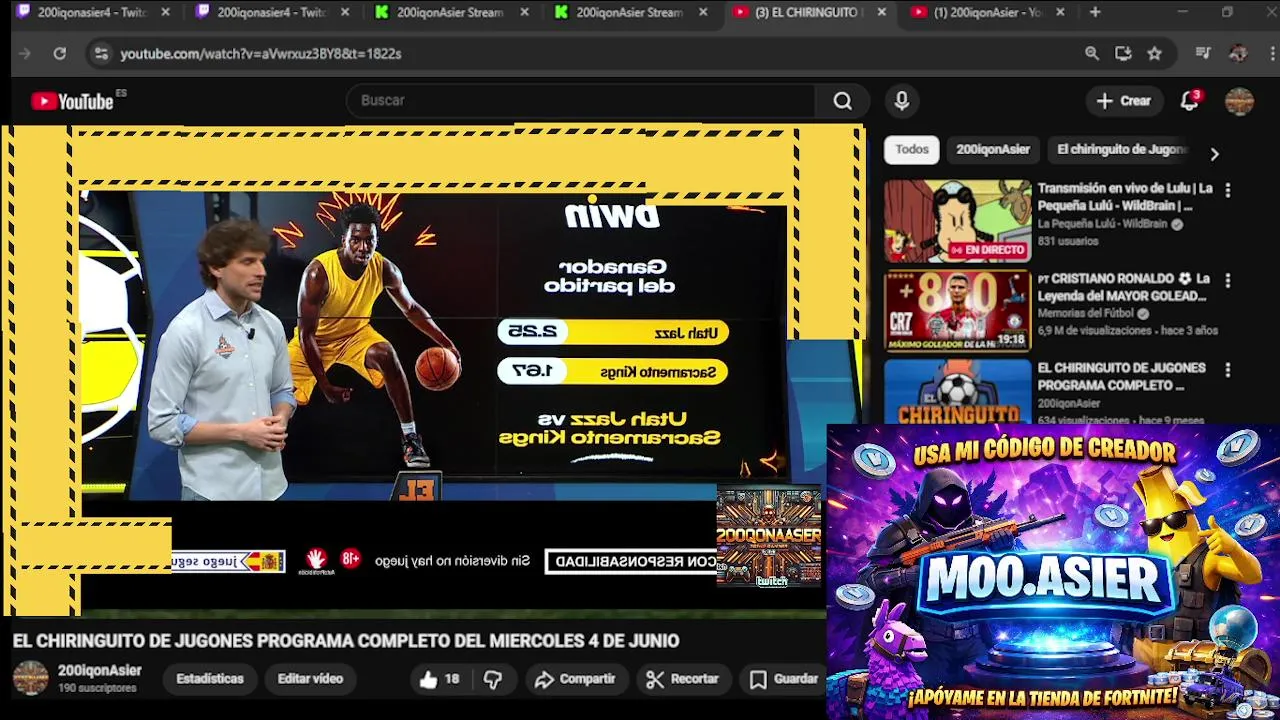Open the 200iqonAsier channel name link

(99, 671)
